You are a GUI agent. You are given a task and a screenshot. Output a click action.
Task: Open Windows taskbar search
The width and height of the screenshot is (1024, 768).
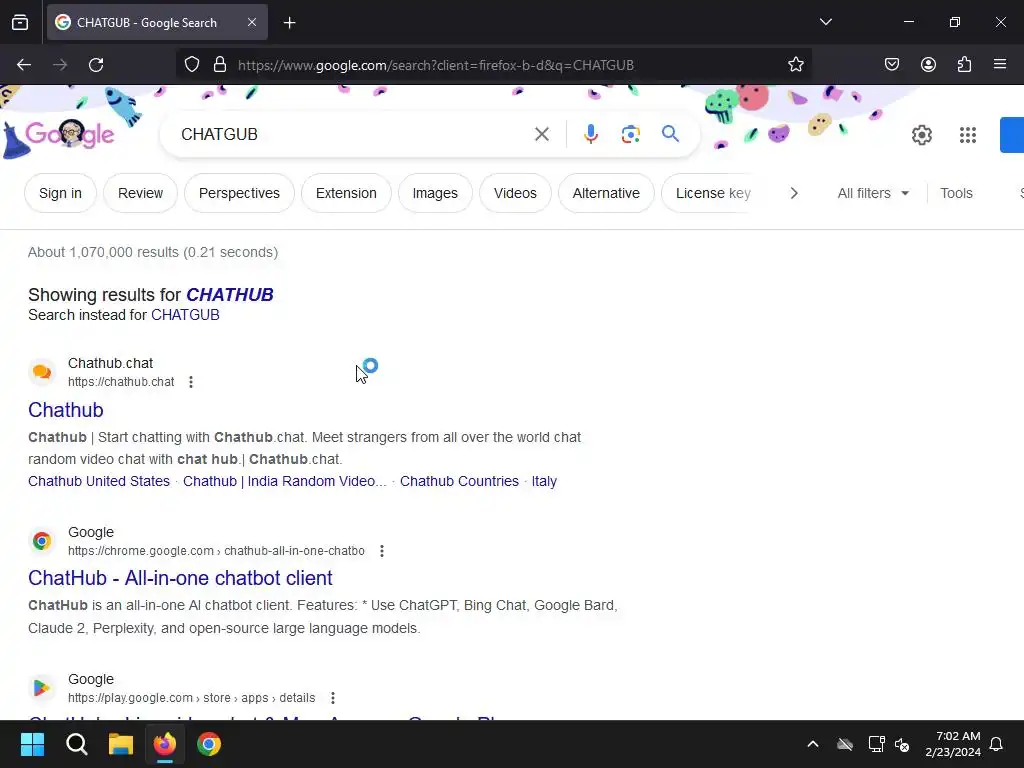(x=76, y=744)
